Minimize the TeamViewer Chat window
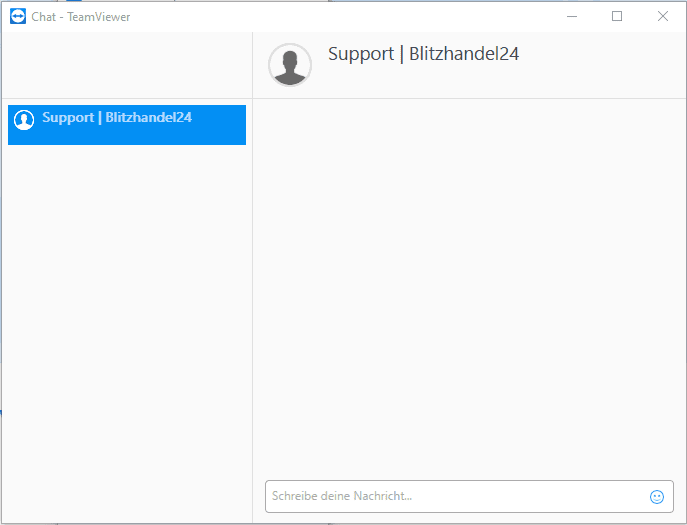Screen dimensions: 687x525 572,16
